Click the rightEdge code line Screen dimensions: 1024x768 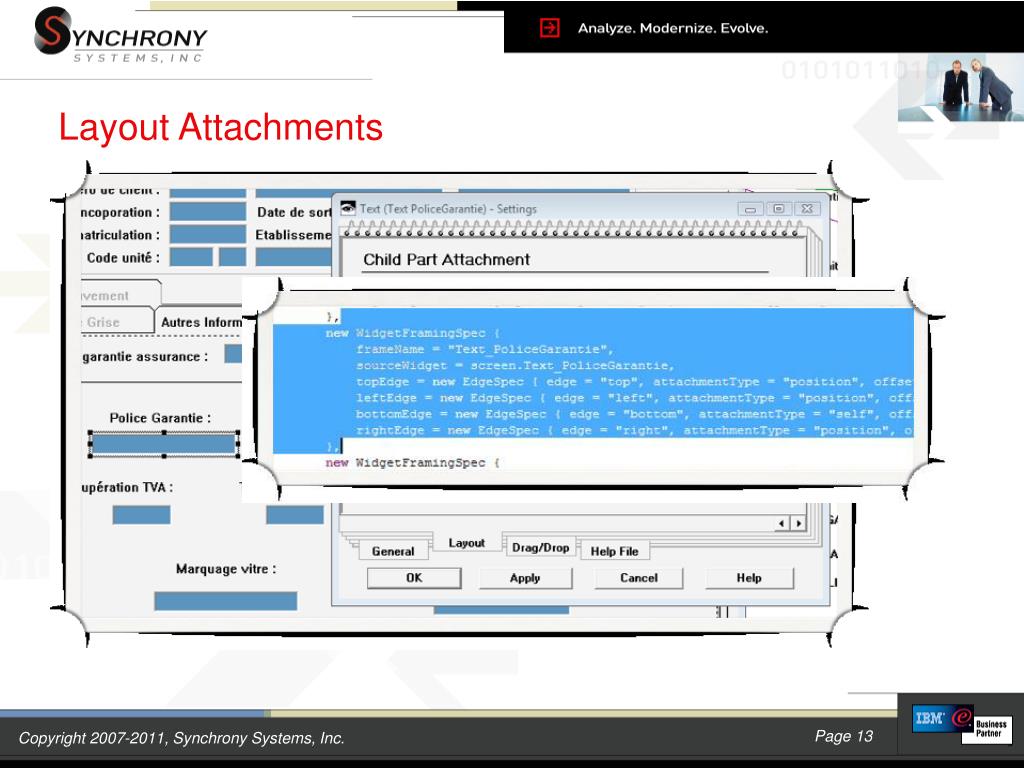[x=634, y=431]
